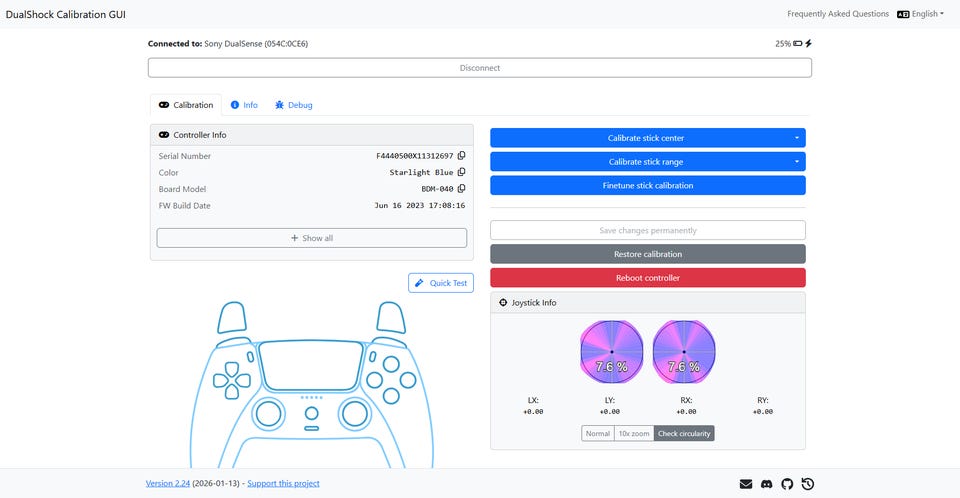Expand controller info with Show all
This screenshot has height=498, width=960.
tap(312, 238)
